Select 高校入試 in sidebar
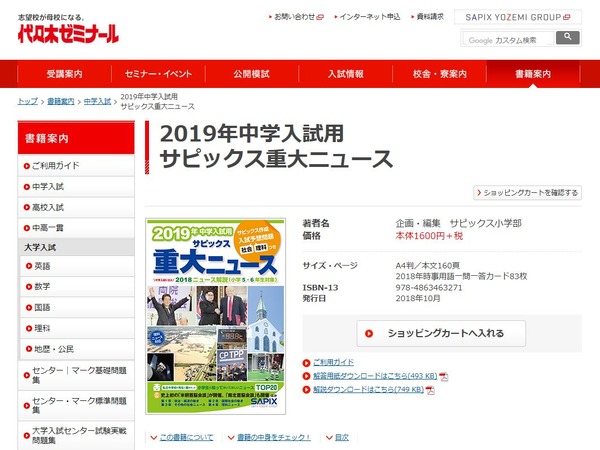 (76, 207)
